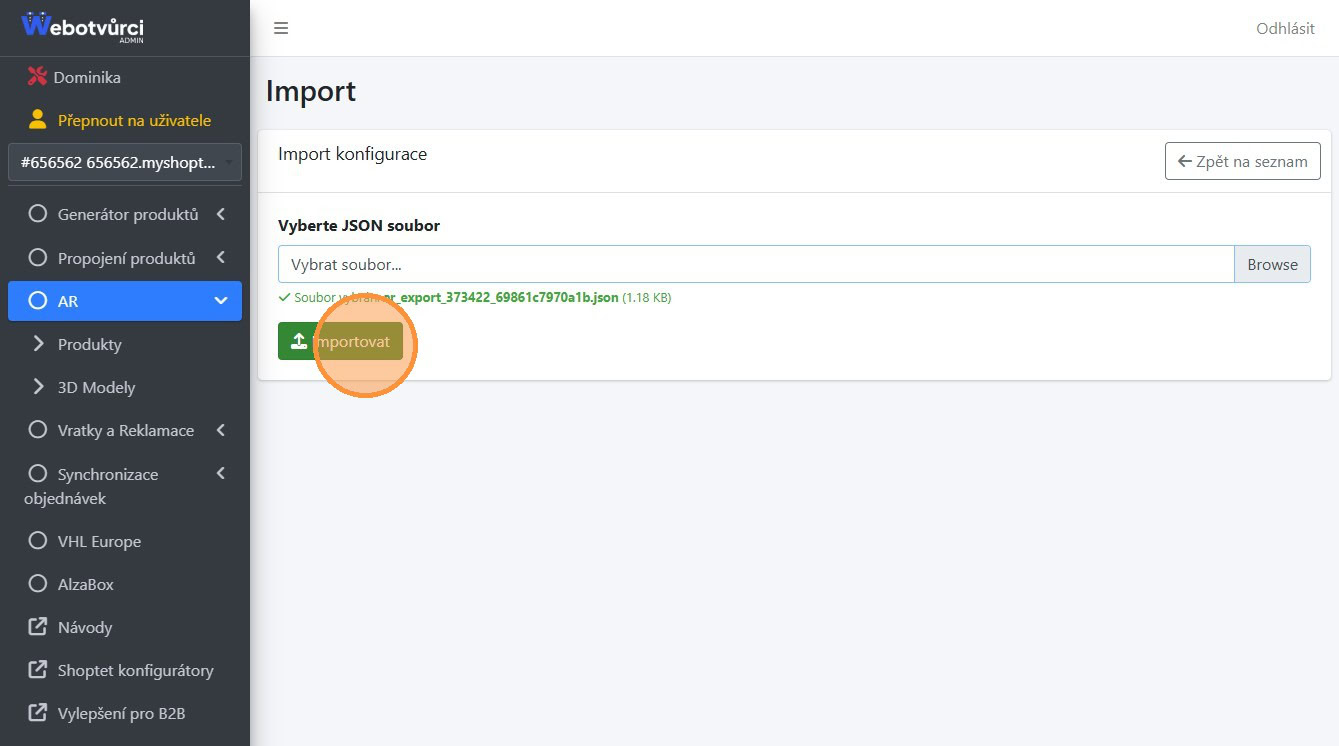Screen dimensions: 1339x746
Task: Click the external link icon beside Shoptet konfigurátory
Action: pyautogui.click(x=38, y=669)
